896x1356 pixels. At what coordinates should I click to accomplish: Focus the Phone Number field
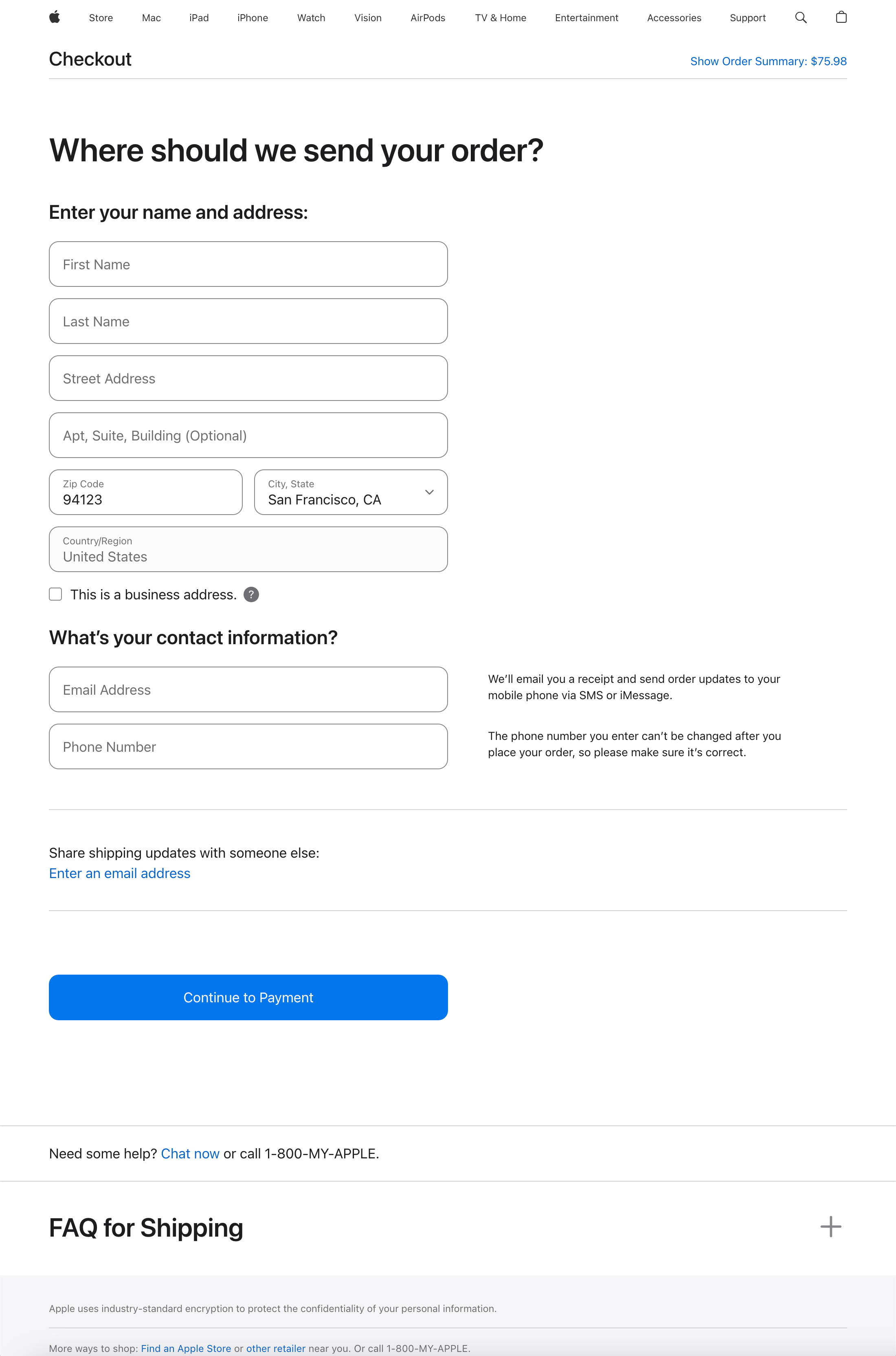click(248, 746)
